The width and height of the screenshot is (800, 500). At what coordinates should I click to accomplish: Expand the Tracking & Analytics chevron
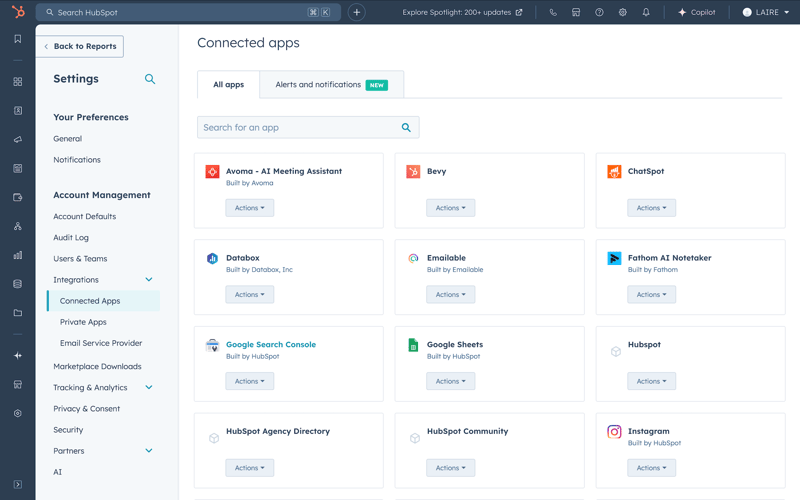coord(148,387)
